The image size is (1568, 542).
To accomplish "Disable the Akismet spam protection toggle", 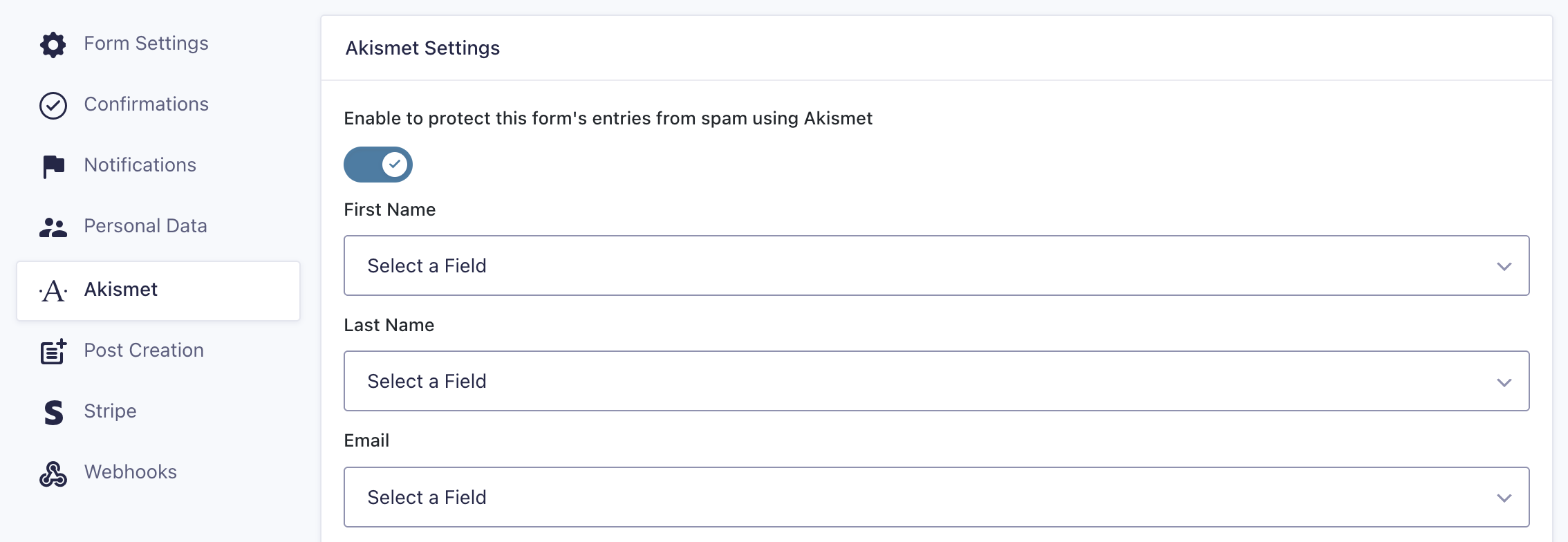I will 378,165.
